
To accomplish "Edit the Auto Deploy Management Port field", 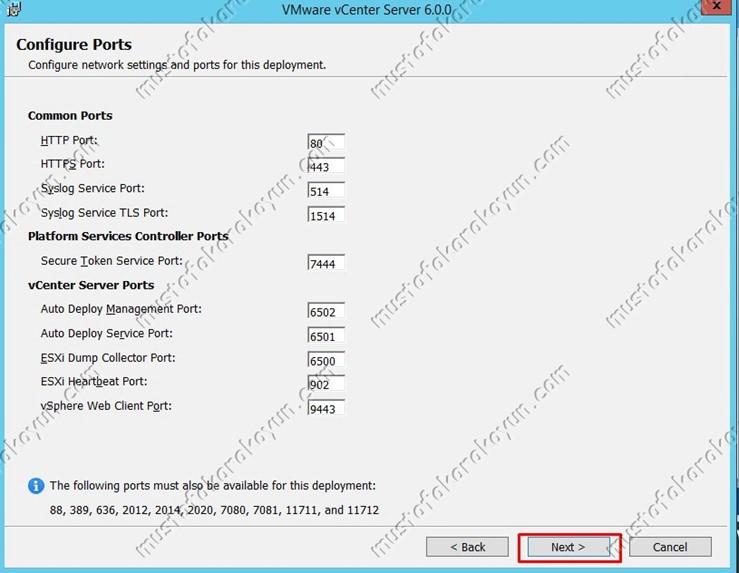I will coord(326,311).
